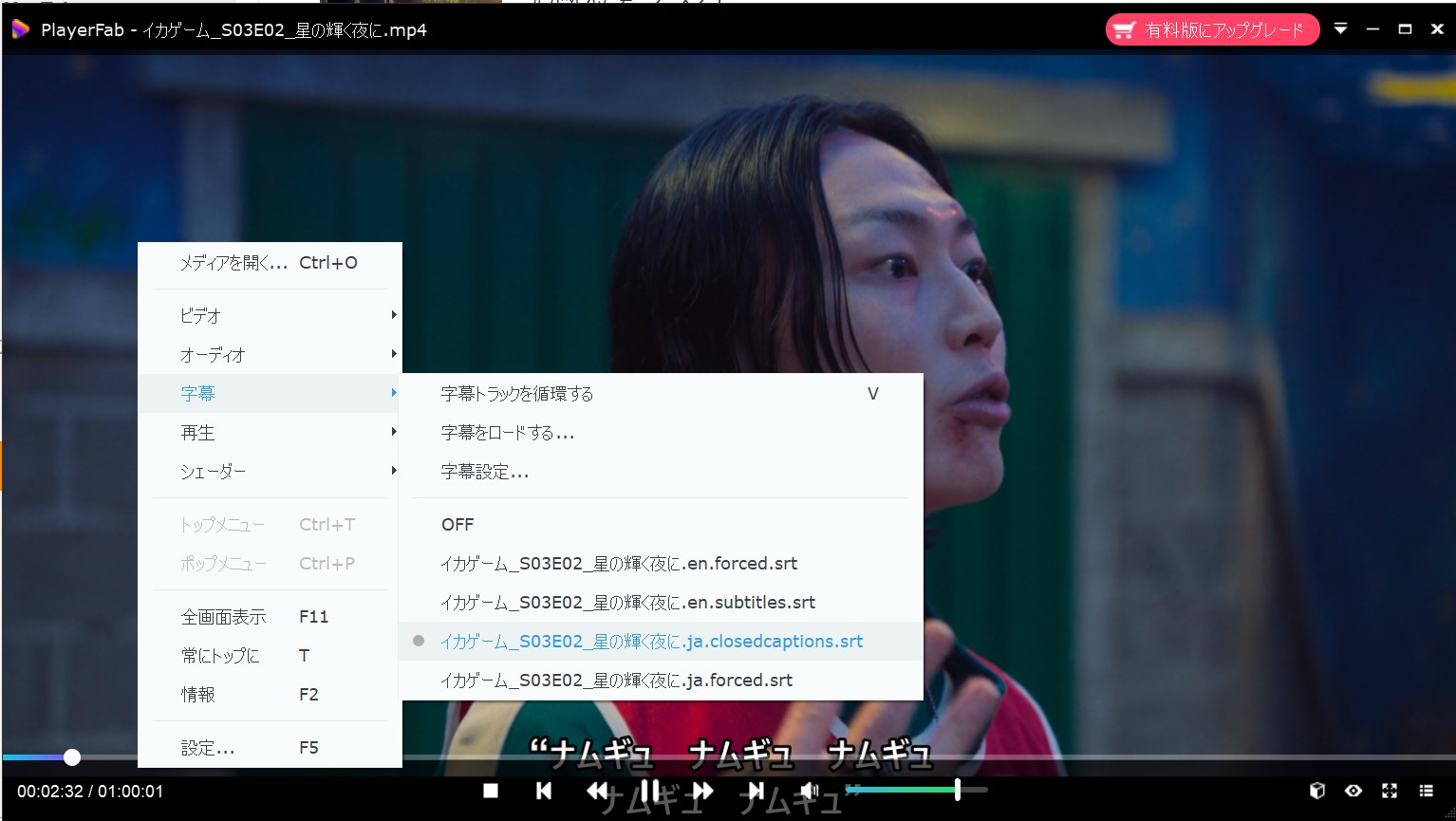Jump to previous track icon
This screenshot has width=1456, height=821.
[544, 791]
